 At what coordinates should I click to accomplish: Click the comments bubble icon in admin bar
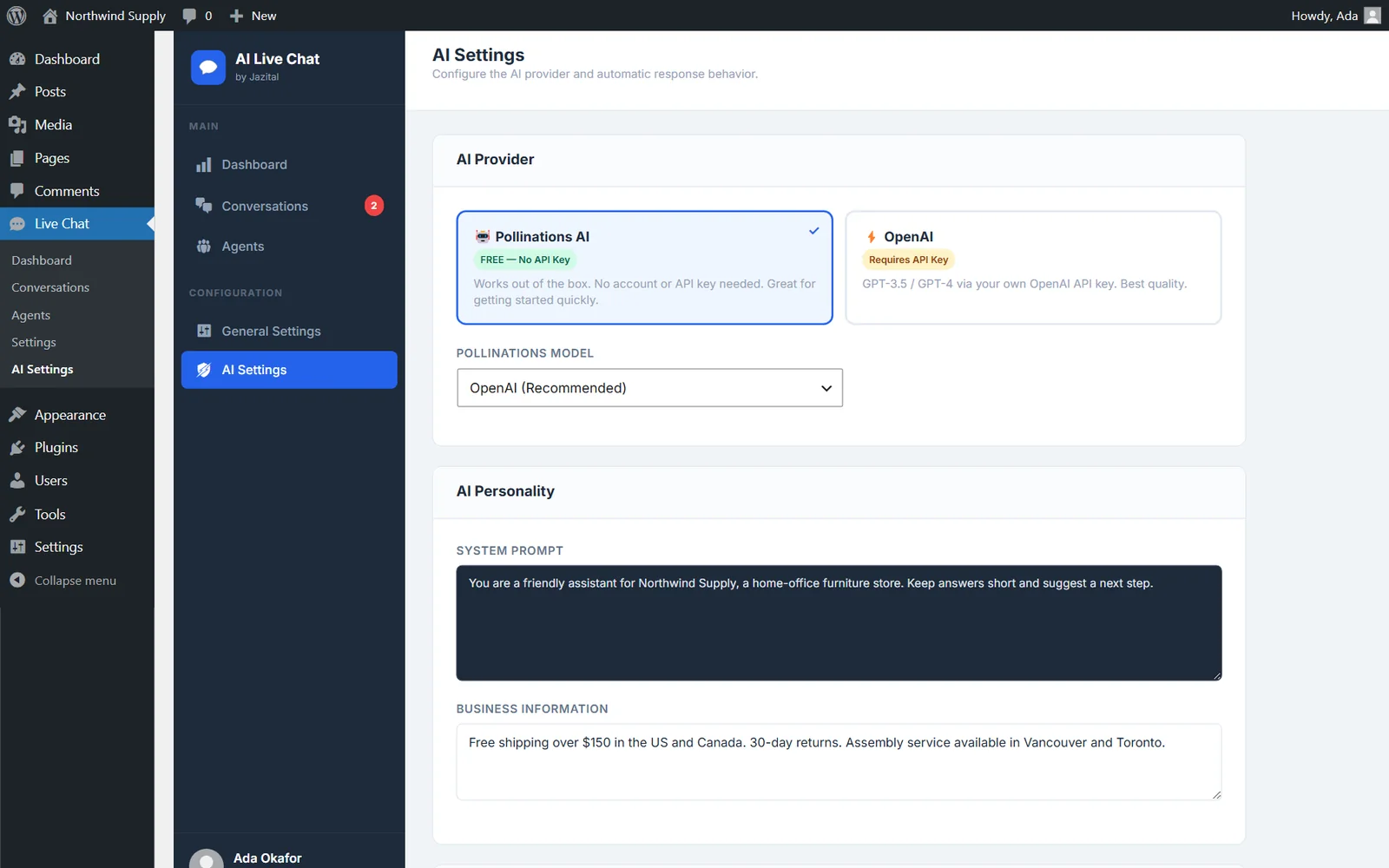tap(189, 16)
